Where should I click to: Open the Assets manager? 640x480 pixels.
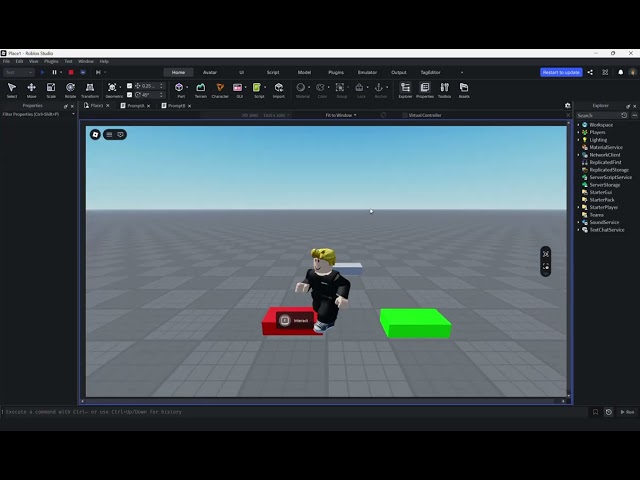[x=464, y=90]
